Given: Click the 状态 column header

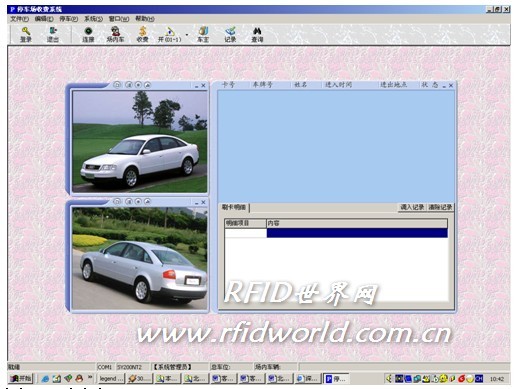Looking at the screenshot, I should [430, 85].
